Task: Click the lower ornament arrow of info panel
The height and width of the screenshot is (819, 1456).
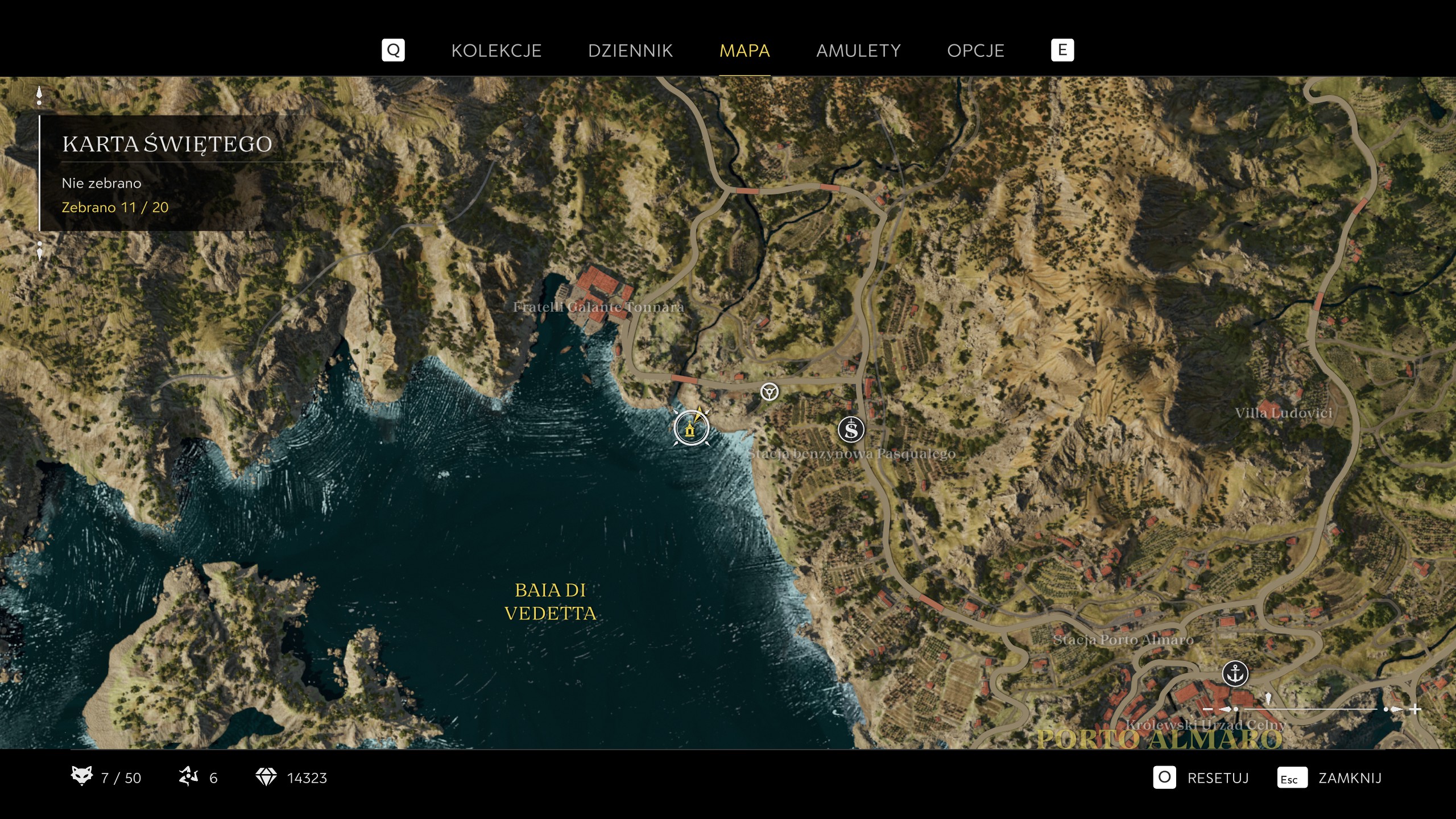Action: [39, 251]
